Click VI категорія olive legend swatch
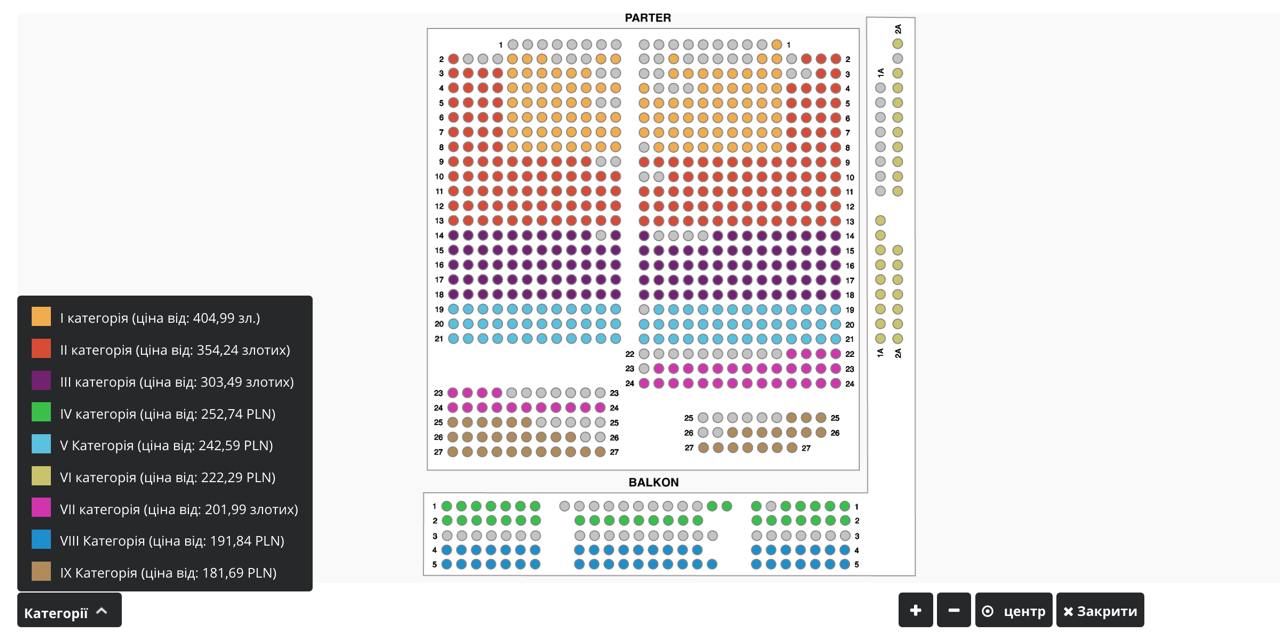 [41, 476]
